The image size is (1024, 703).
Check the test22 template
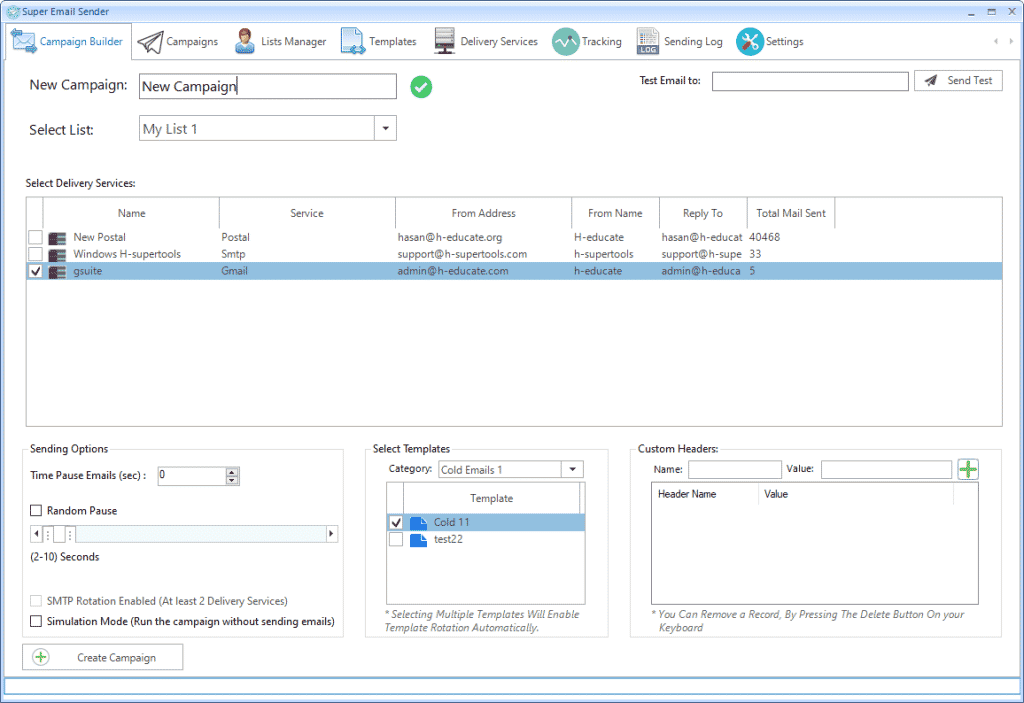(395, 538)
